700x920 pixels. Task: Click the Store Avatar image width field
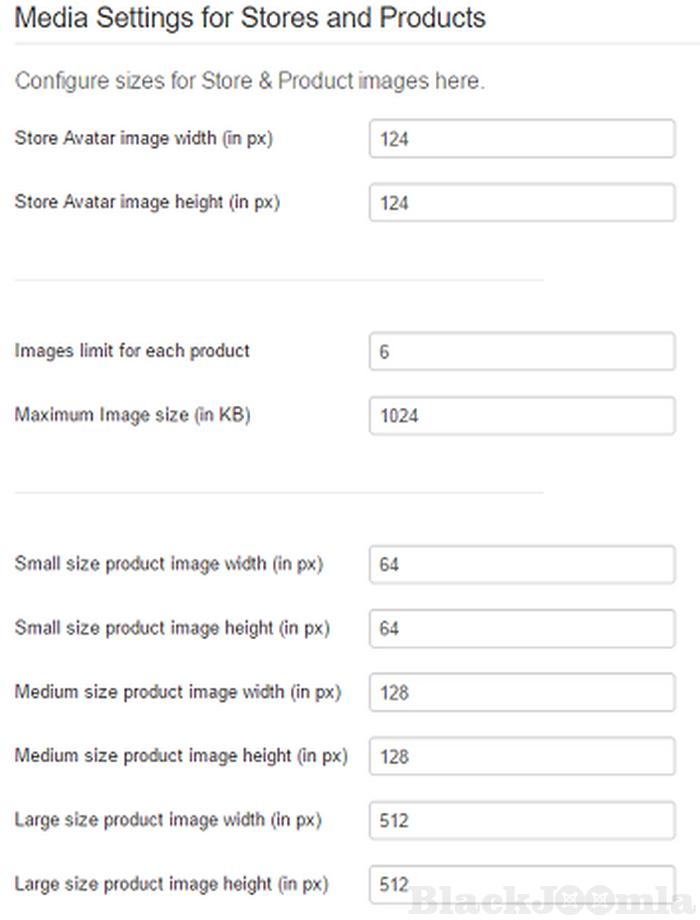pyautogui.click(x=522, y=140)
